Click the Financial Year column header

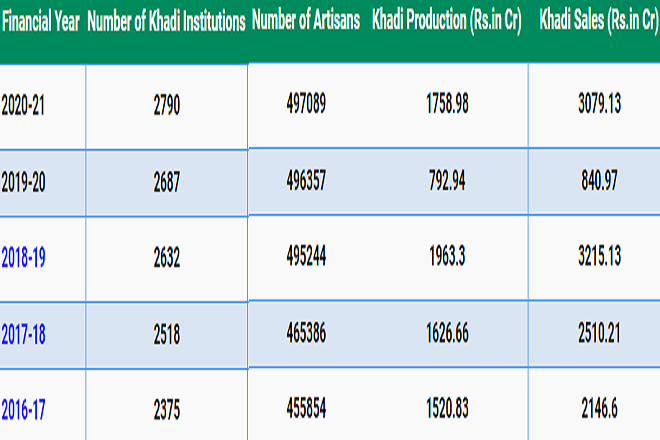pyautogui.click(x=41, y=22)
